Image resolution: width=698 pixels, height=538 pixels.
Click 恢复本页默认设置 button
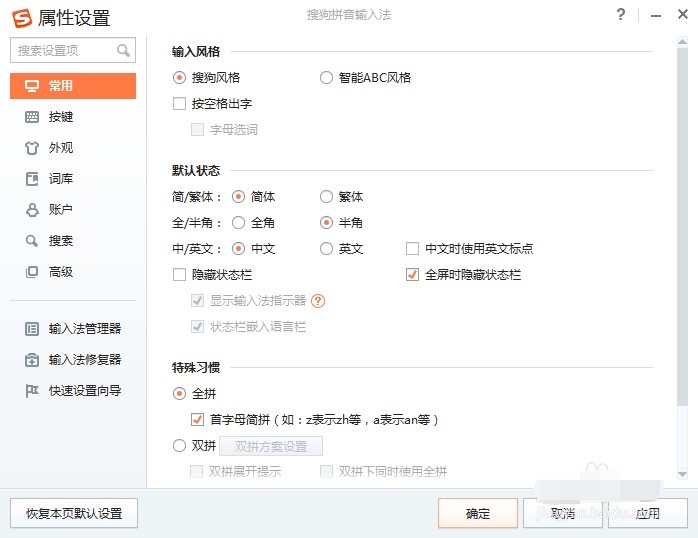(x=74, y=513)
